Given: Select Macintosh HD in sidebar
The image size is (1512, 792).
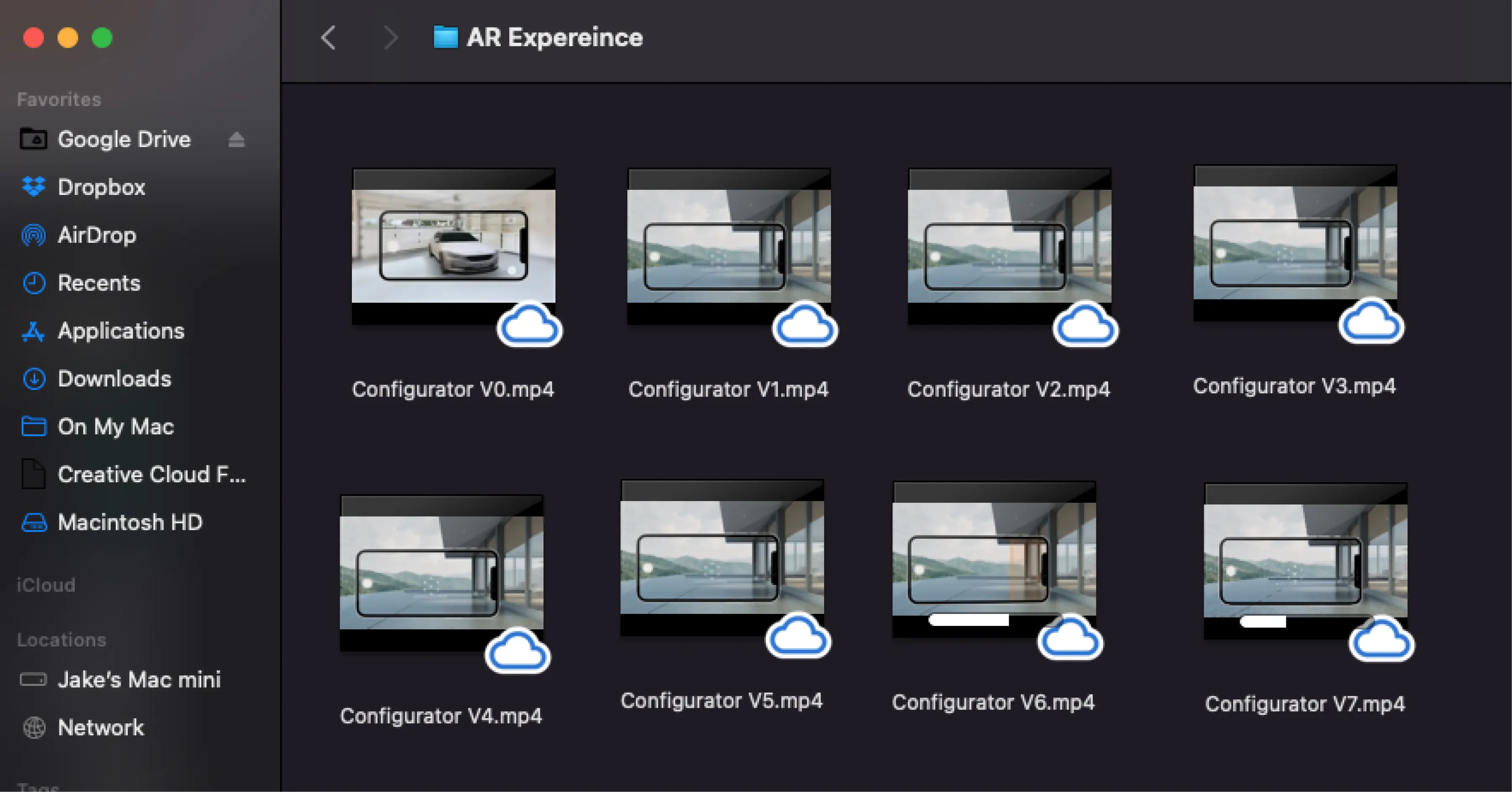Looking at the screenshot, I should [130, 522].
